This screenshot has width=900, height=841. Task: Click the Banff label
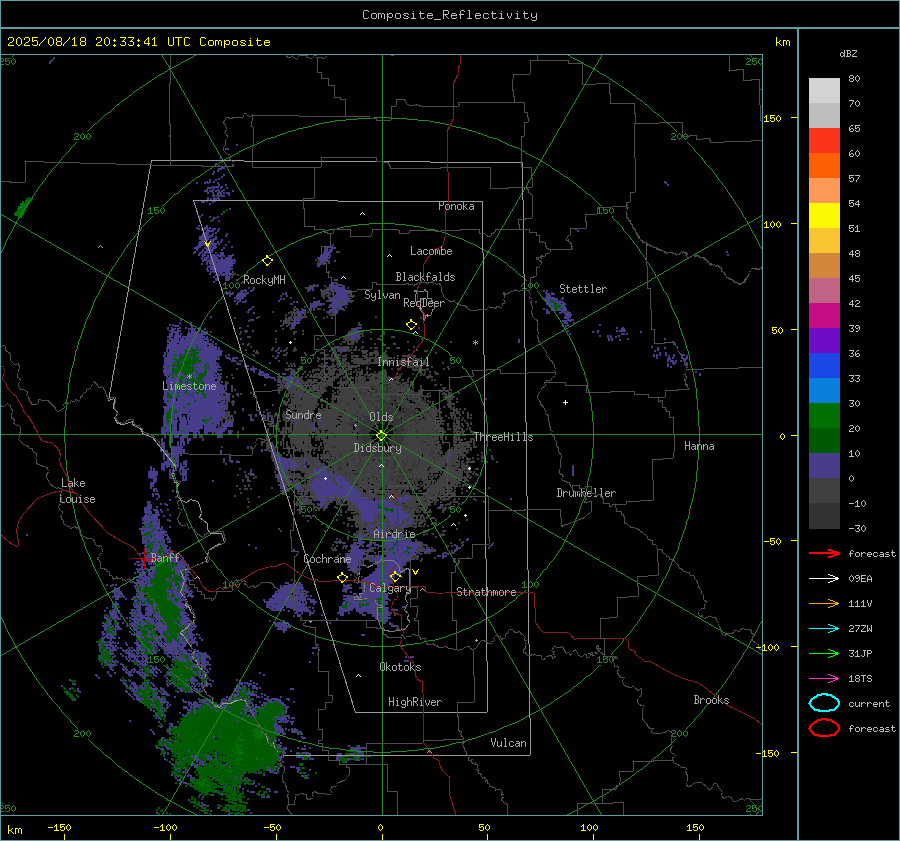[165, 558]
